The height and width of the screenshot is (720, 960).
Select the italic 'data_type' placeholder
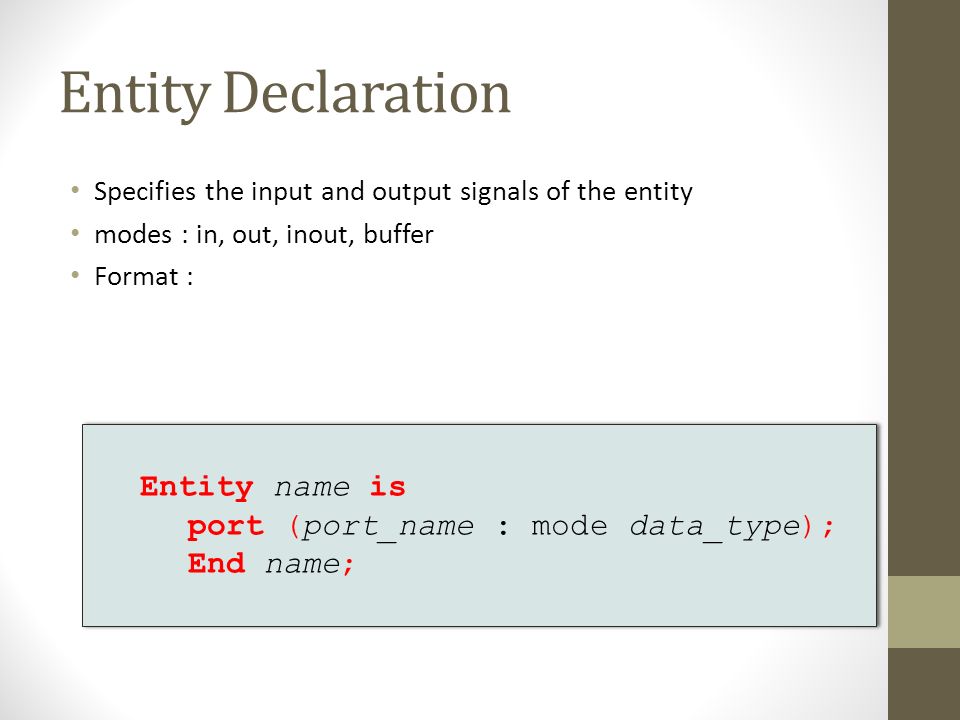[x=715, y=527]
